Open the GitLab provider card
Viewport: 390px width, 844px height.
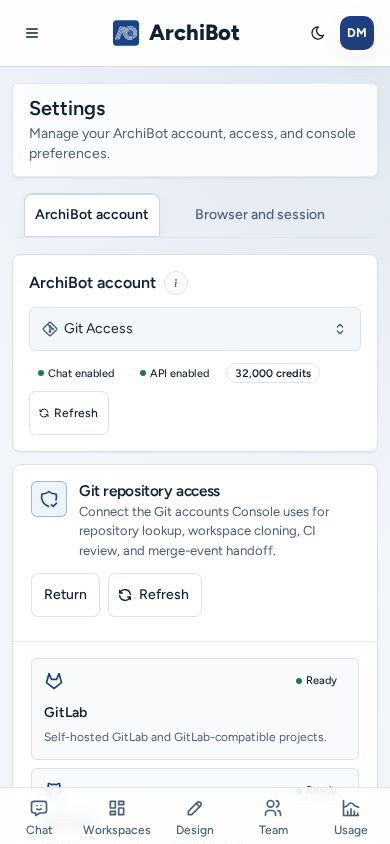[x=195, y=709]
